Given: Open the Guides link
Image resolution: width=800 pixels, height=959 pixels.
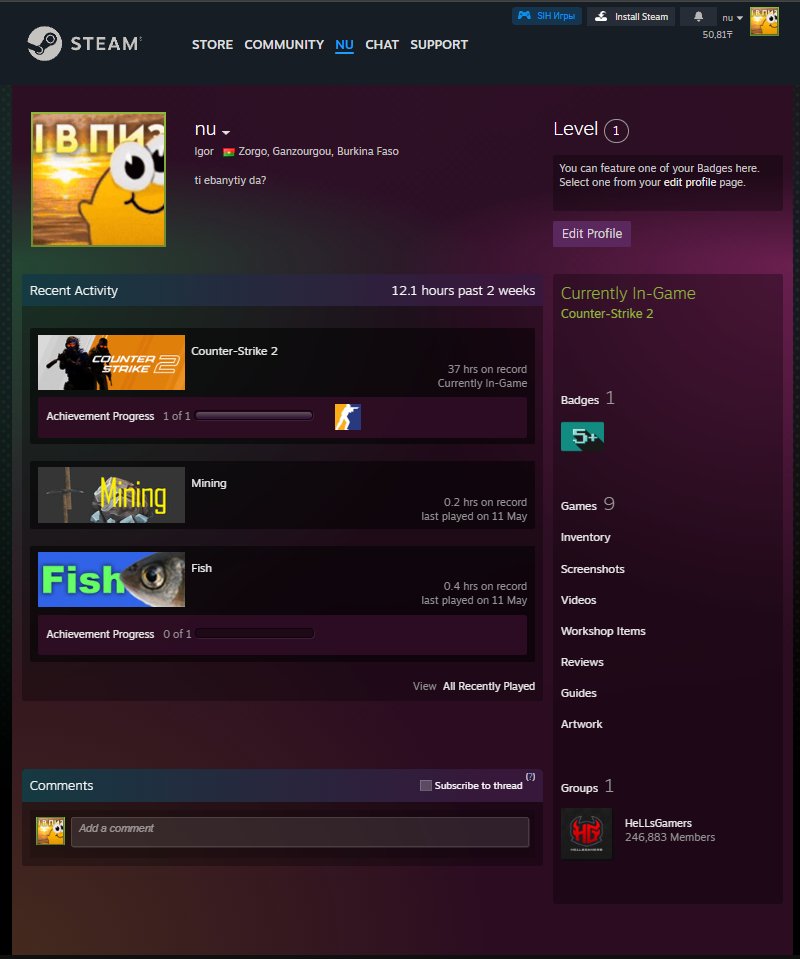Looking at the screenshot, I should coord(579,693).
